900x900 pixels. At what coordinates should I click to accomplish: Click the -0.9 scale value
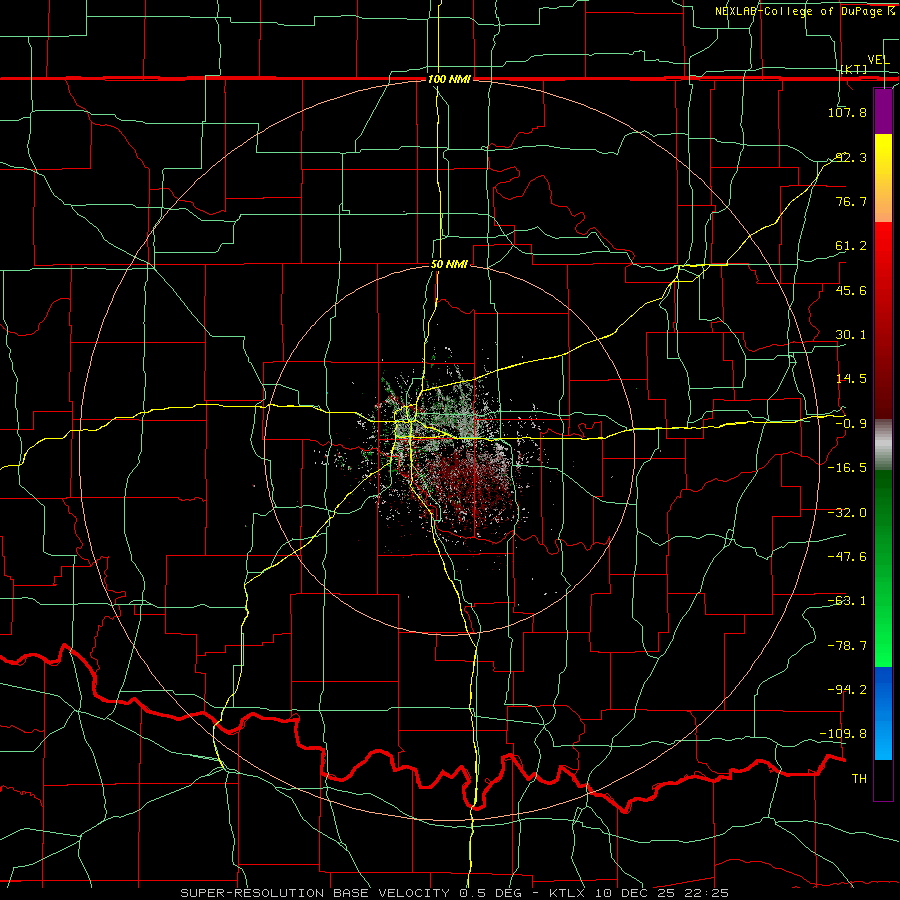(x=851, y=424)
